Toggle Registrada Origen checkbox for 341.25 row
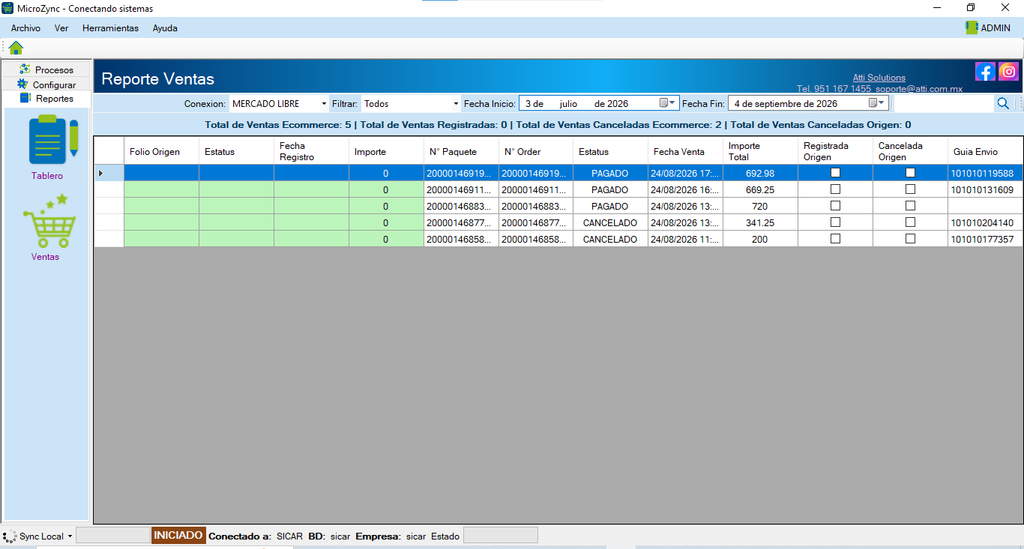Screen dimensions: 1024x549 pos(835,223)
